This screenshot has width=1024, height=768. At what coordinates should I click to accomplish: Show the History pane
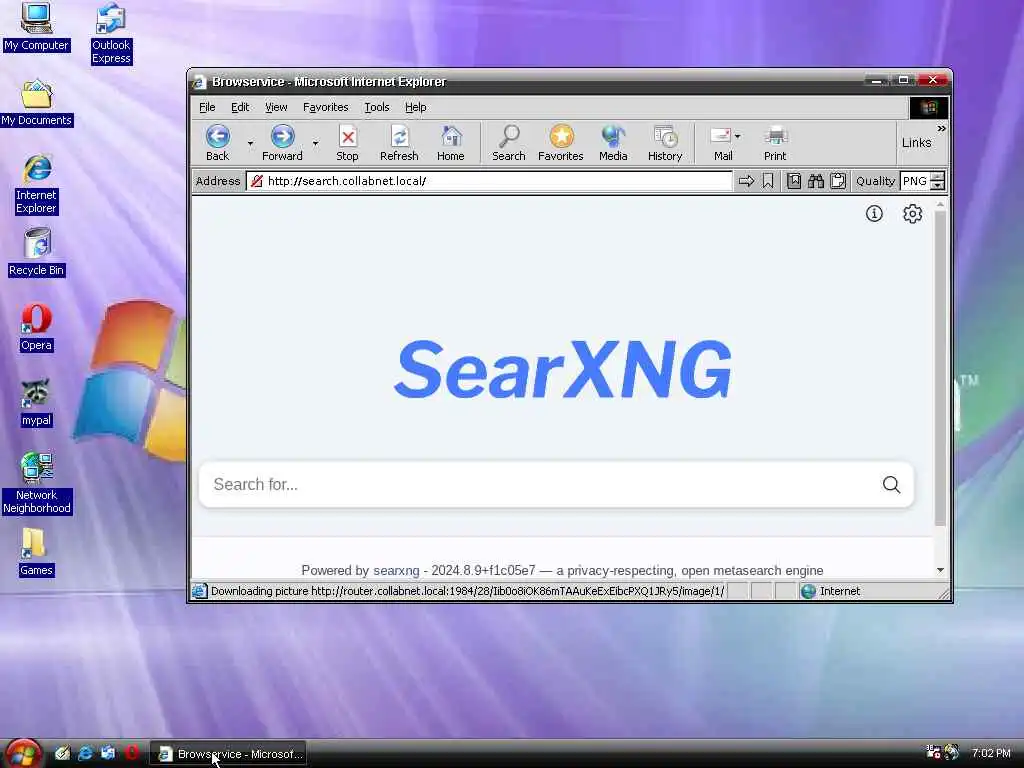coord(665,143)
